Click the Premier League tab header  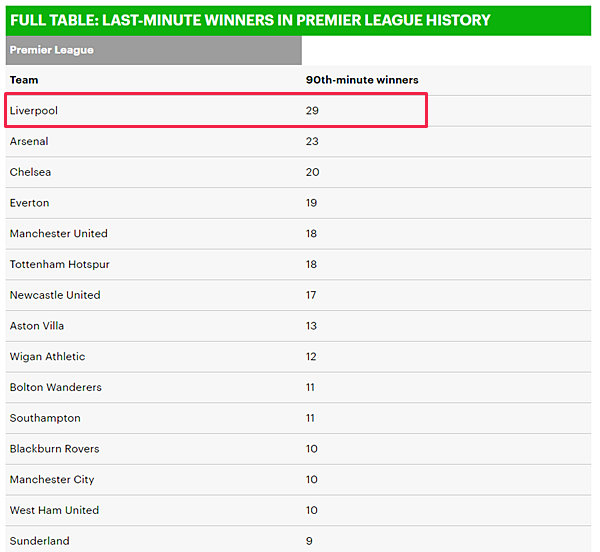tap(153, 50)
